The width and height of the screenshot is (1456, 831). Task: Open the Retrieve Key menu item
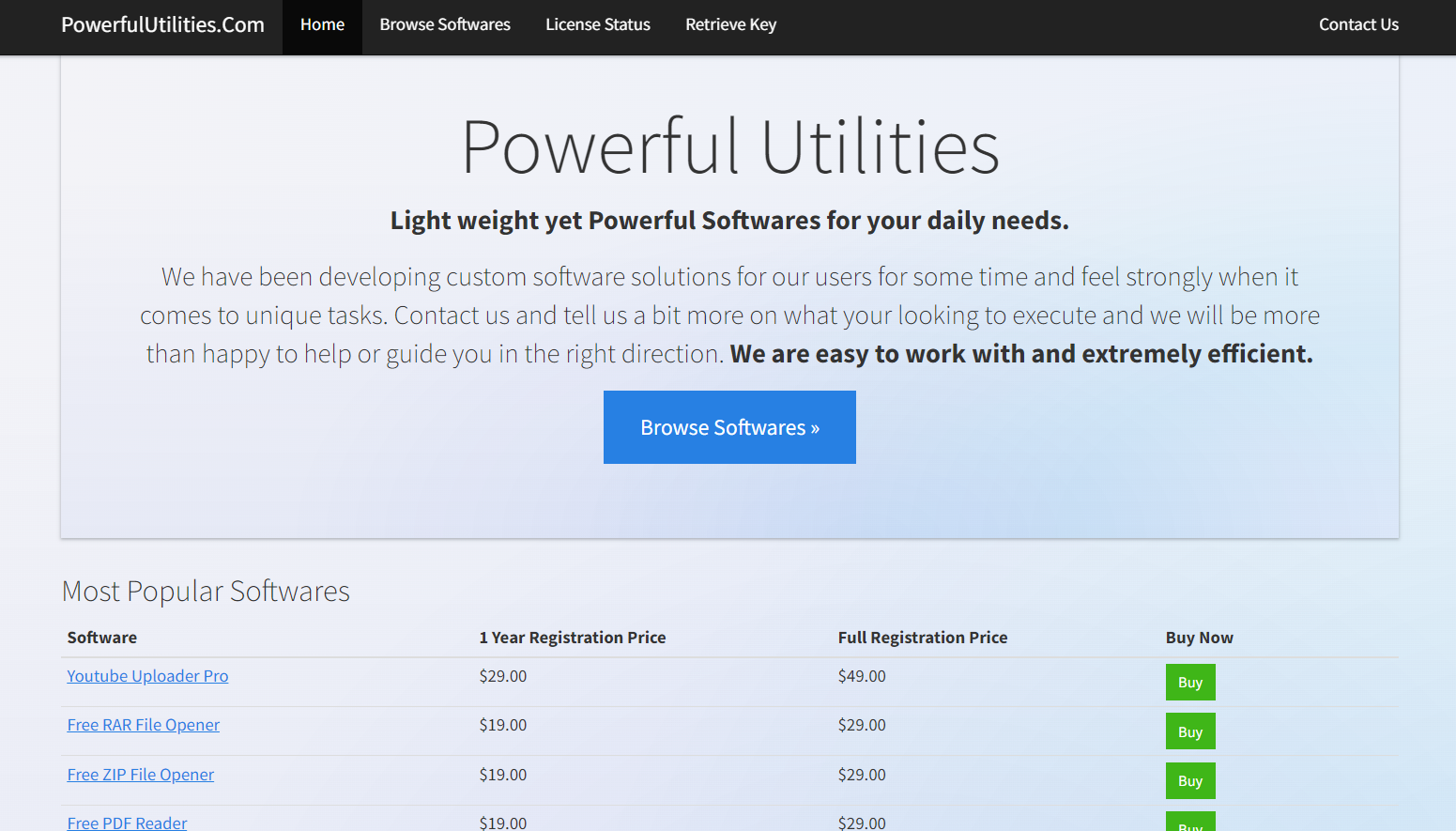click(730, 24)
